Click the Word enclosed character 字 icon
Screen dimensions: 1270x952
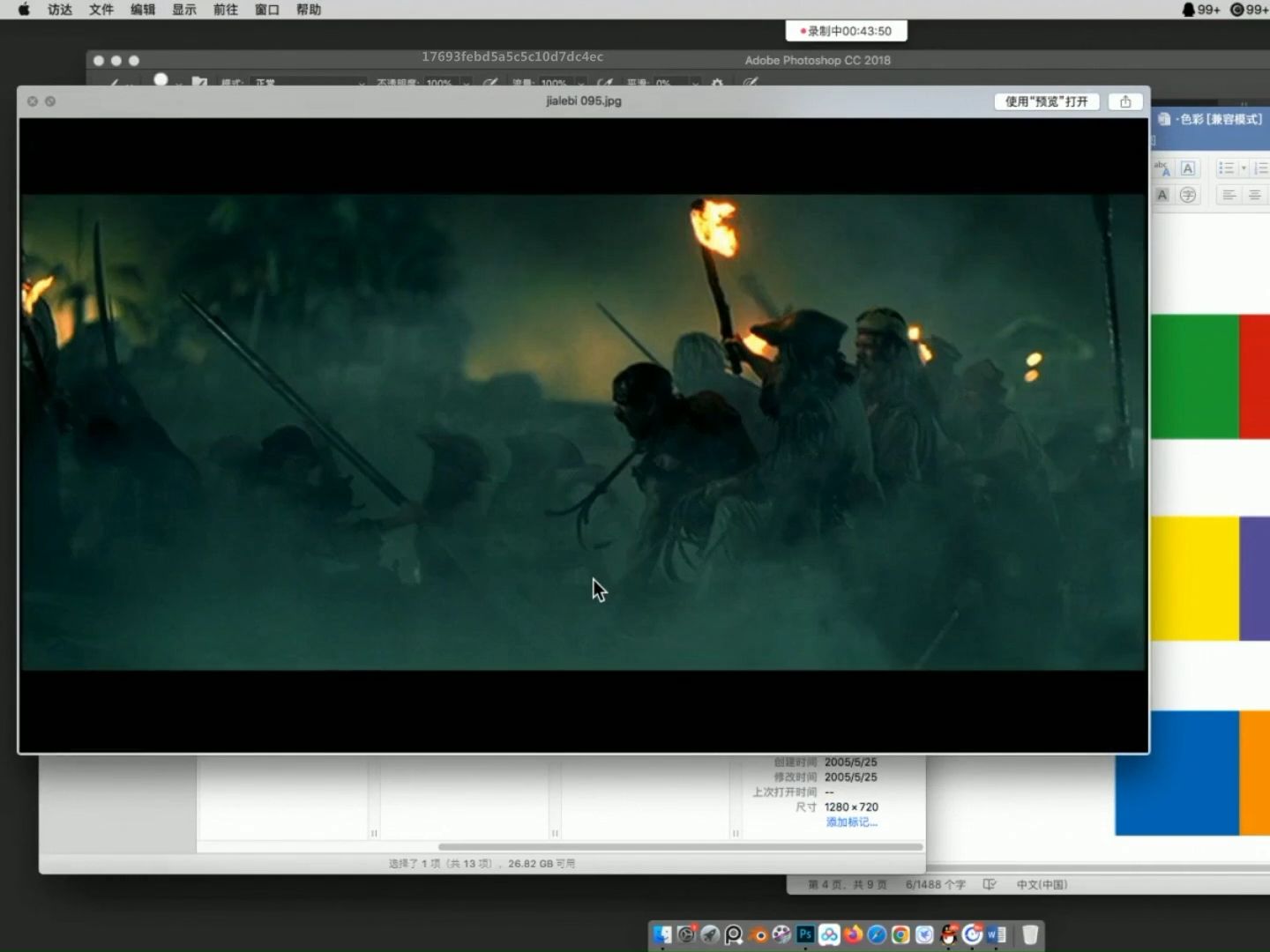1188,195
